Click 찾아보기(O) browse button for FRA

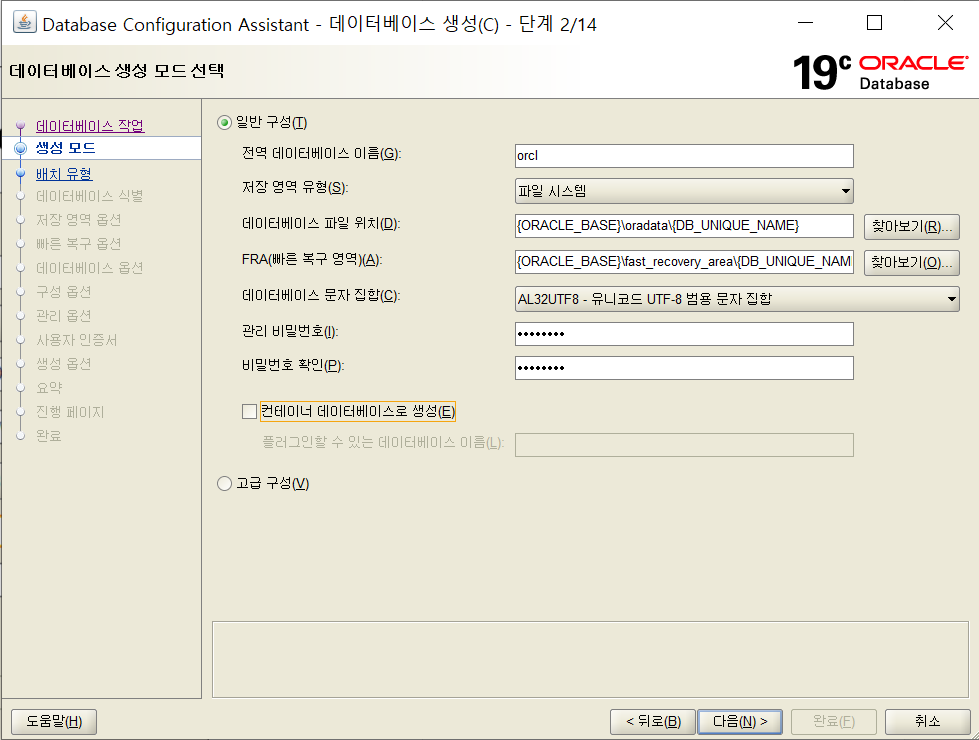(912, 262)
